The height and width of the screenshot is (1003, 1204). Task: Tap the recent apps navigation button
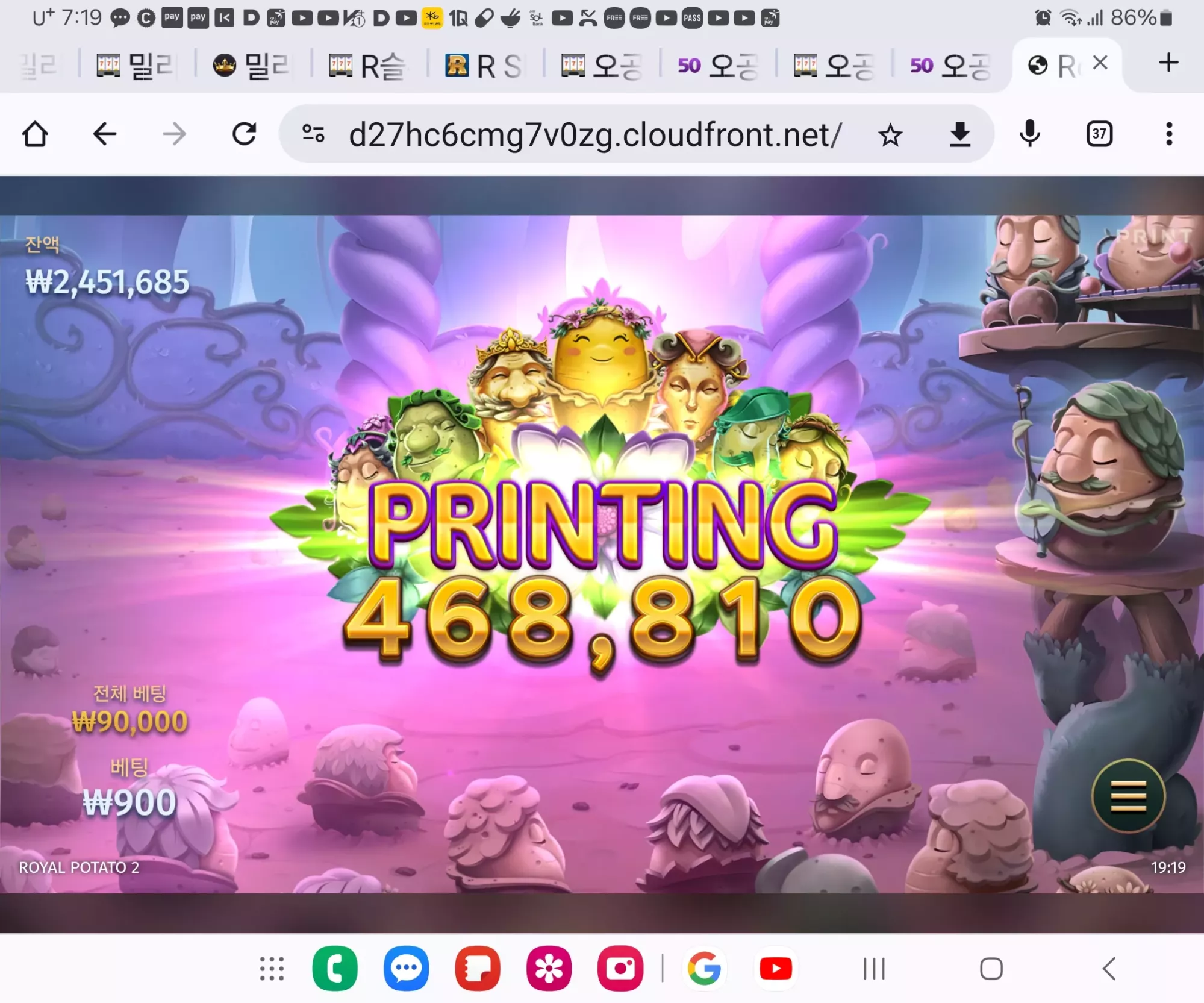[x=874, y=969]
